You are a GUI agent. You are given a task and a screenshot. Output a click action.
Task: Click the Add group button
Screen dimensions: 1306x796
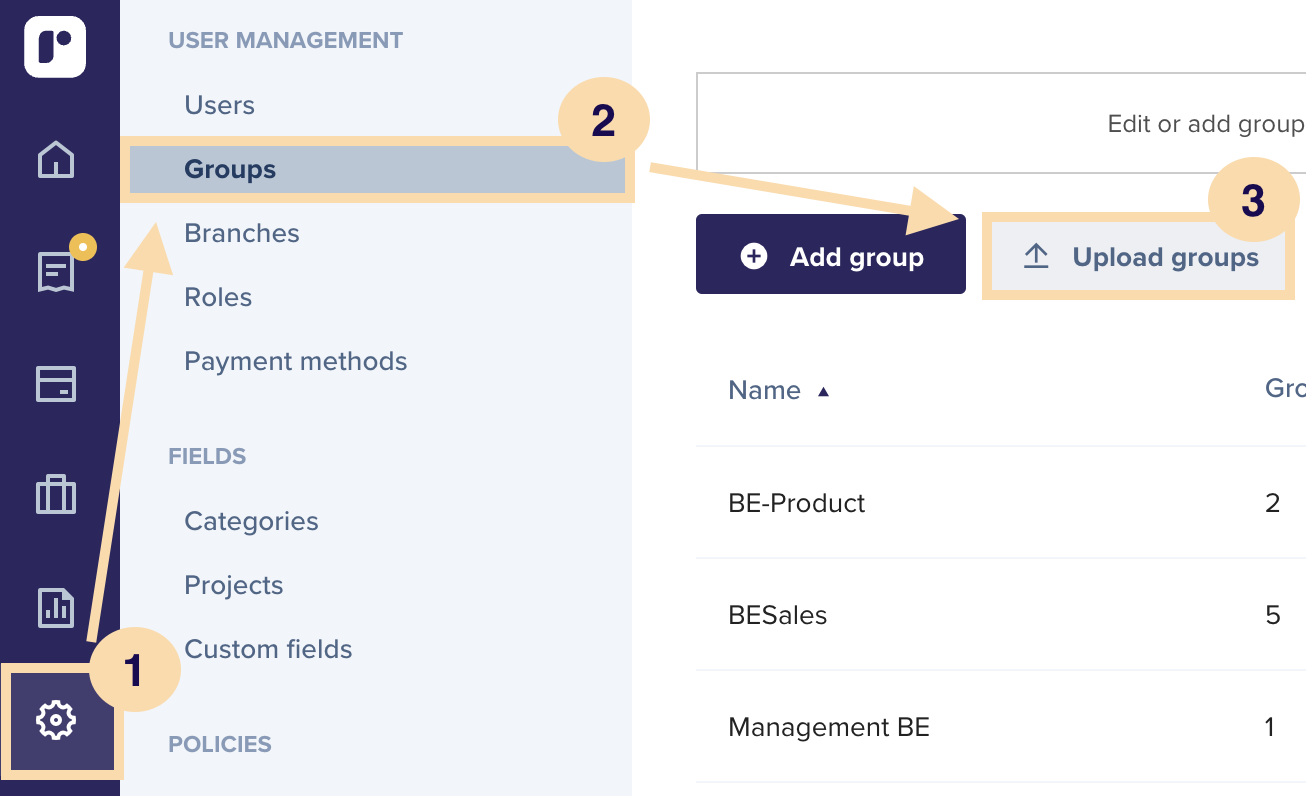point(831,254)
